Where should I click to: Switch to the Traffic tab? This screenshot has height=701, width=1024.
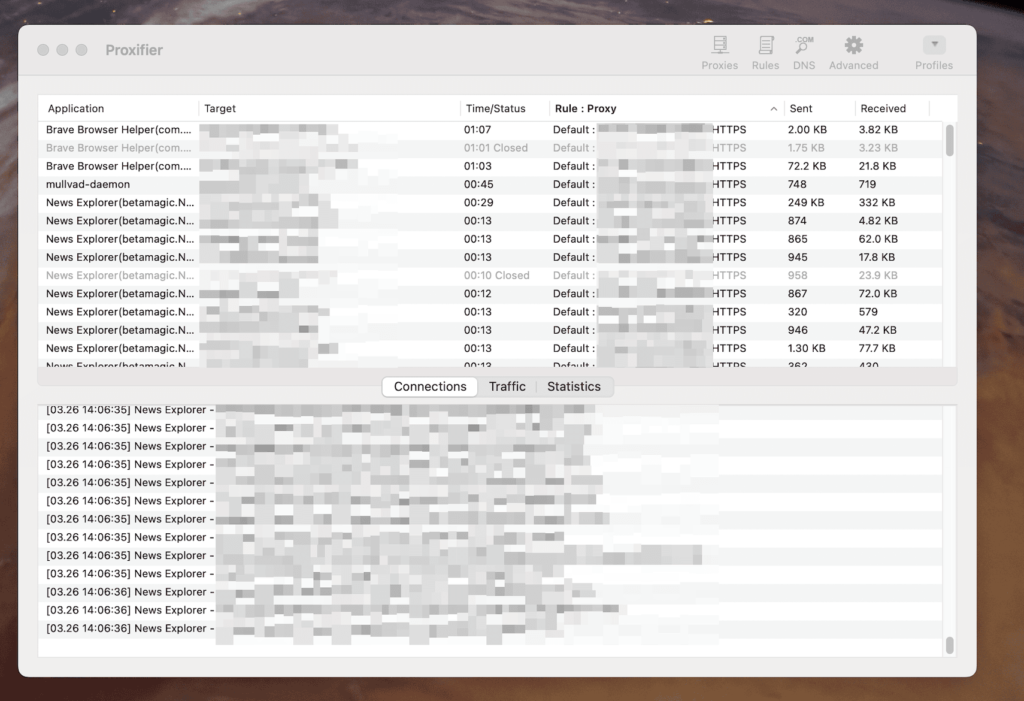[507, 386]
